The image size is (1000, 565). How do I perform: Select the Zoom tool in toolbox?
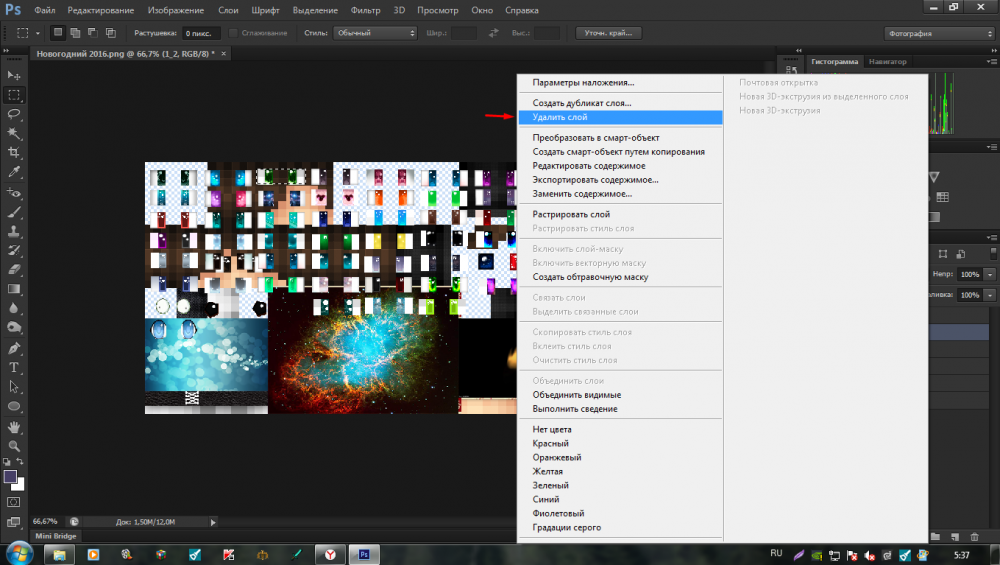(x=14, y=445)
